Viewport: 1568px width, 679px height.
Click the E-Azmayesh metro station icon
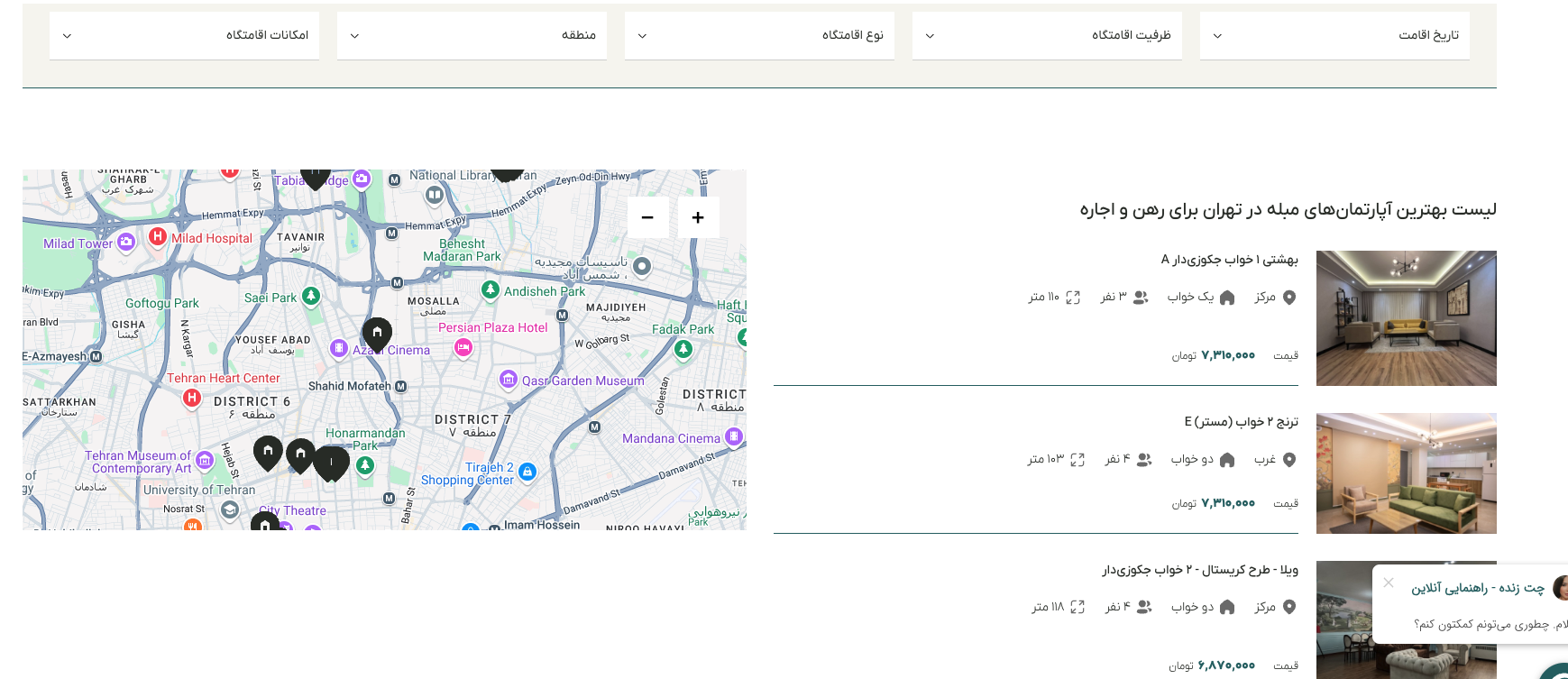point(96,356)
